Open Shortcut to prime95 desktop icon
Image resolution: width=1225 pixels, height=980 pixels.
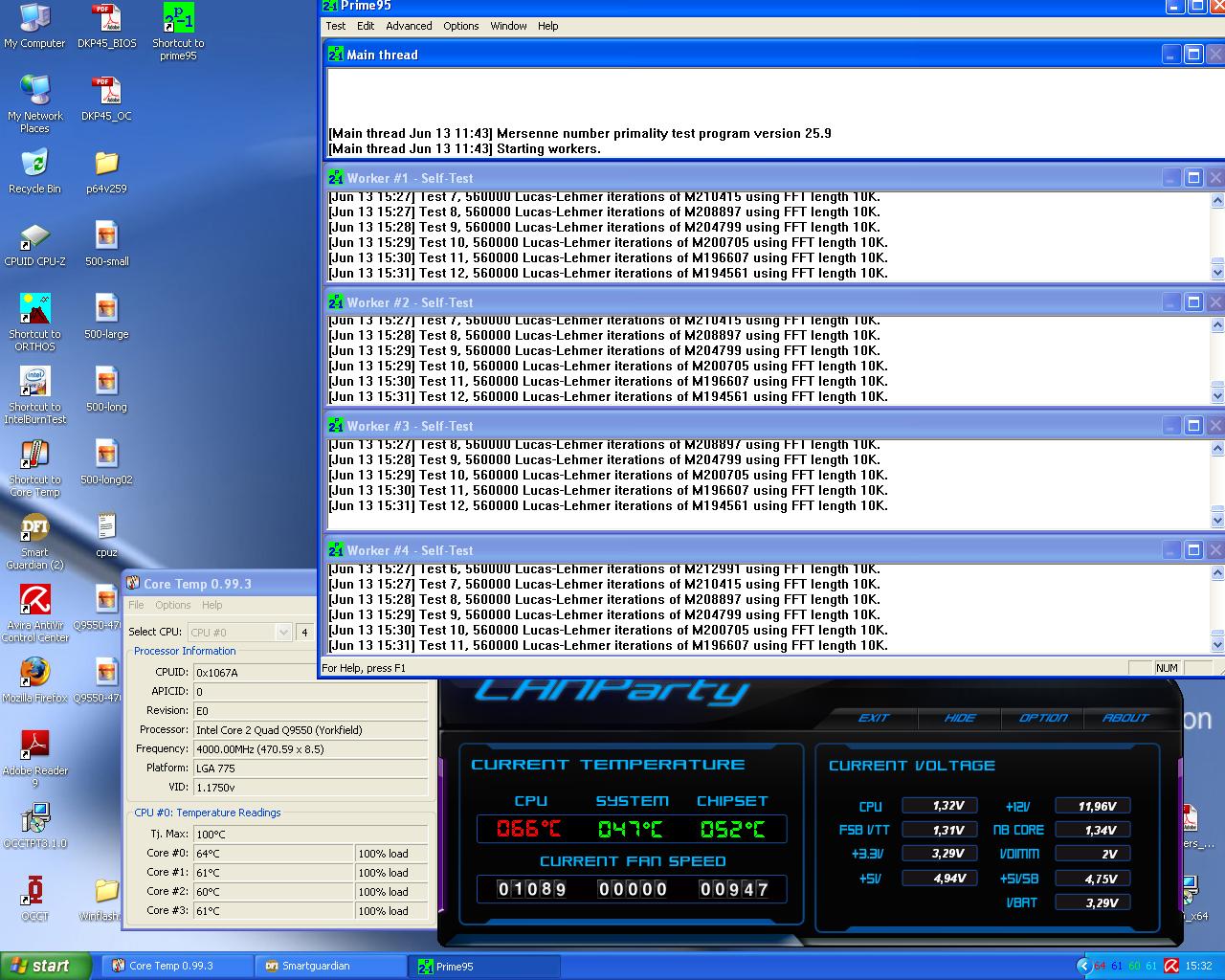click(x=178, y=33)
